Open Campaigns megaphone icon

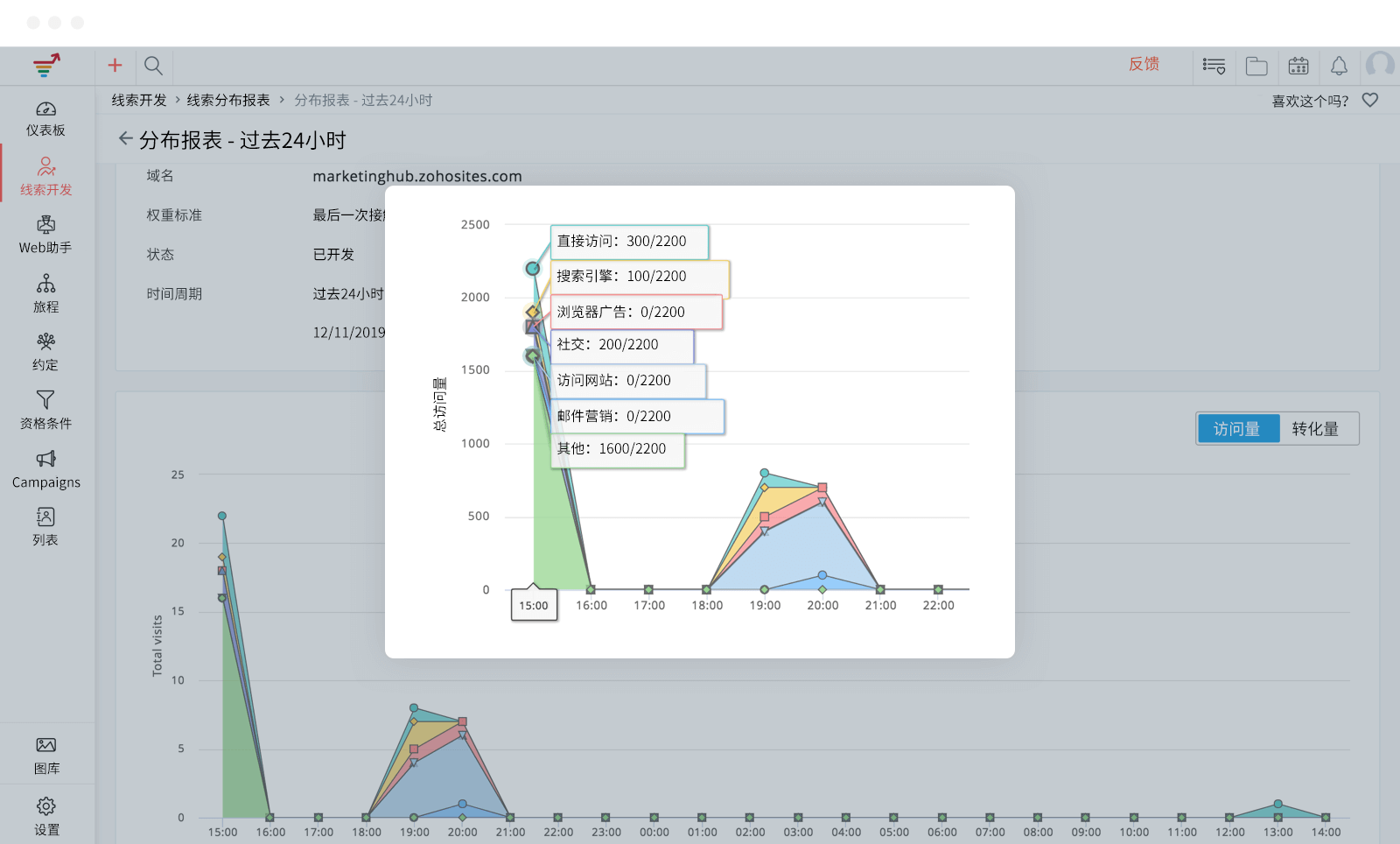(x=45, y=459)
